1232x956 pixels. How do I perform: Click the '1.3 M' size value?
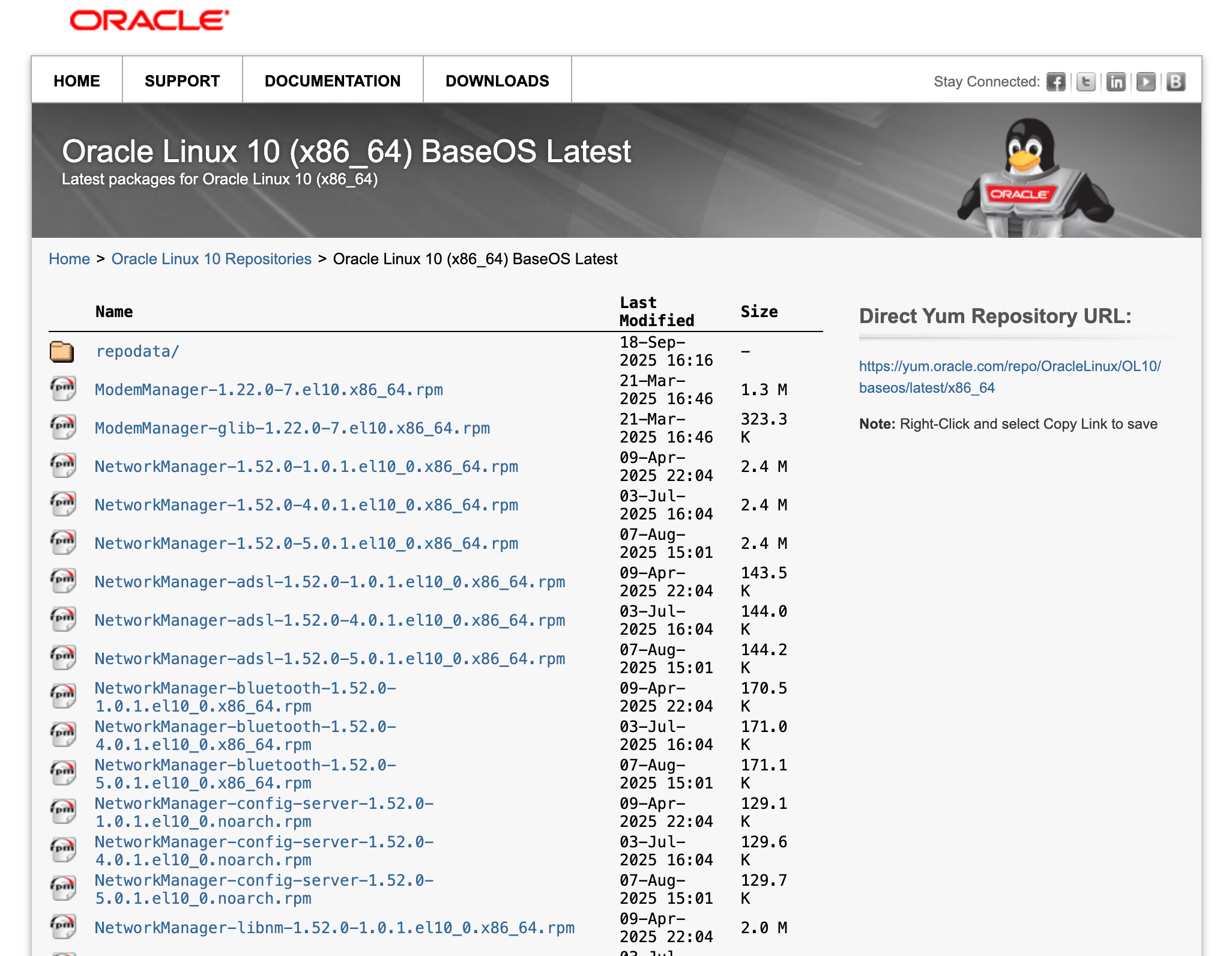coord(764,390)
